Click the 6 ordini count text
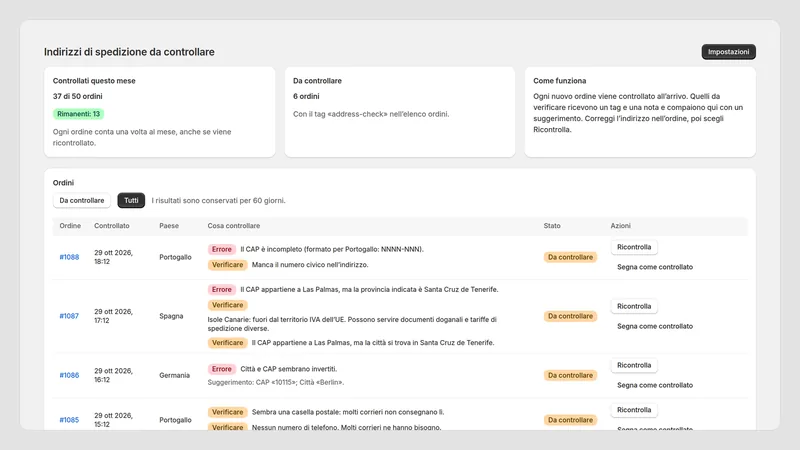Screen dimensions: 800x450 point(306,96)
